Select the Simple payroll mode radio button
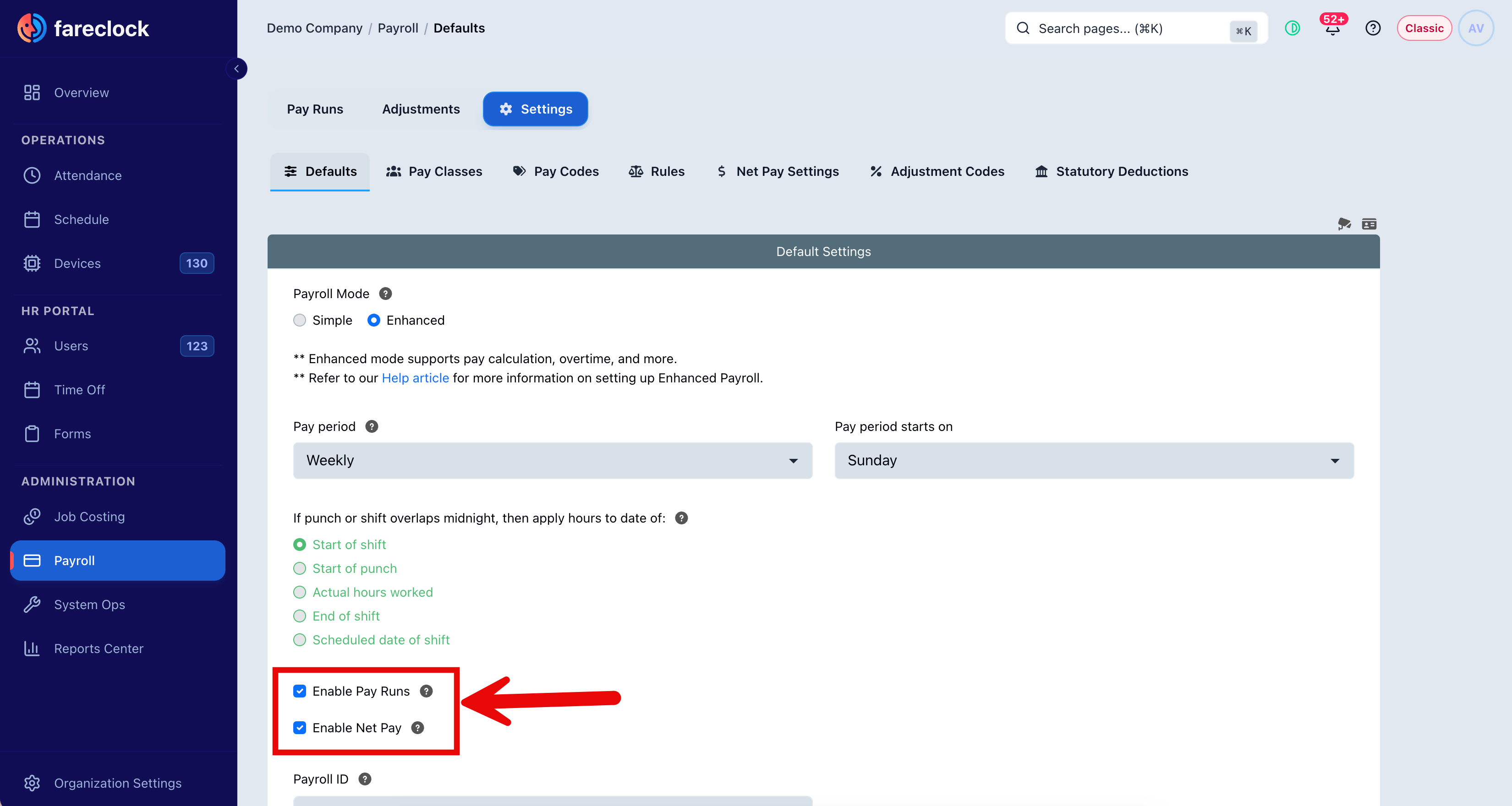 tap(300, 320)
